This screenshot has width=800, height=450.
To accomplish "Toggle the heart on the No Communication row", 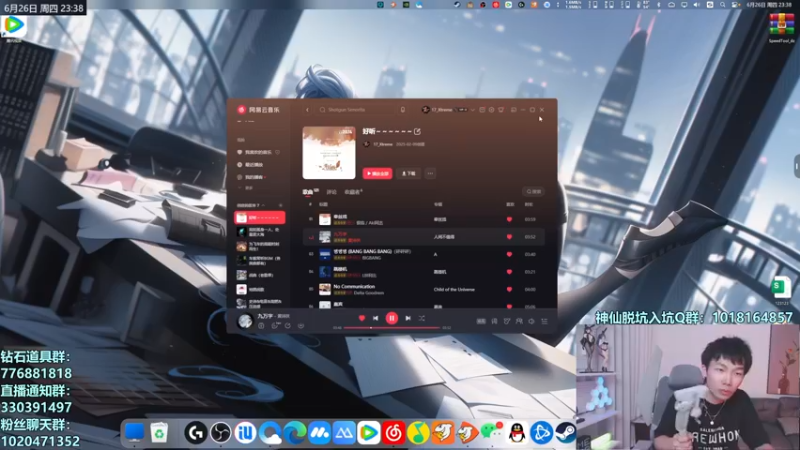I will 509,289.
